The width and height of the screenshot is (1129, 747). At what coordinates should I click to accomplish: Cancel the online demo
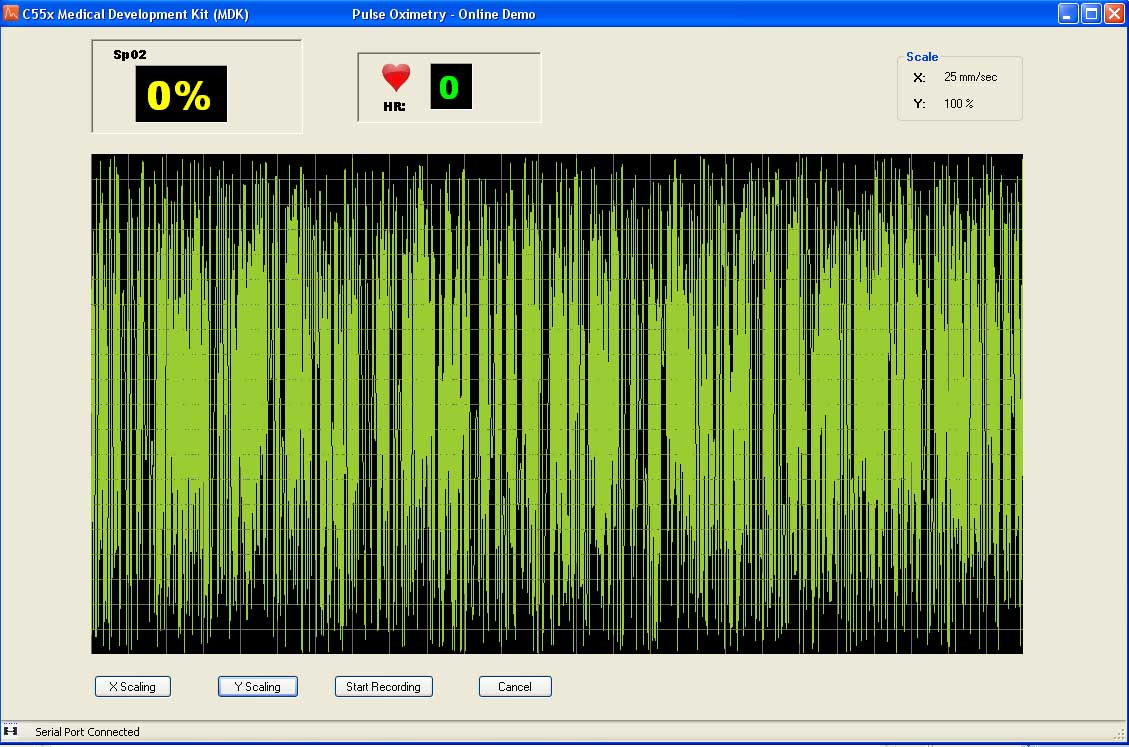point(516,686)
